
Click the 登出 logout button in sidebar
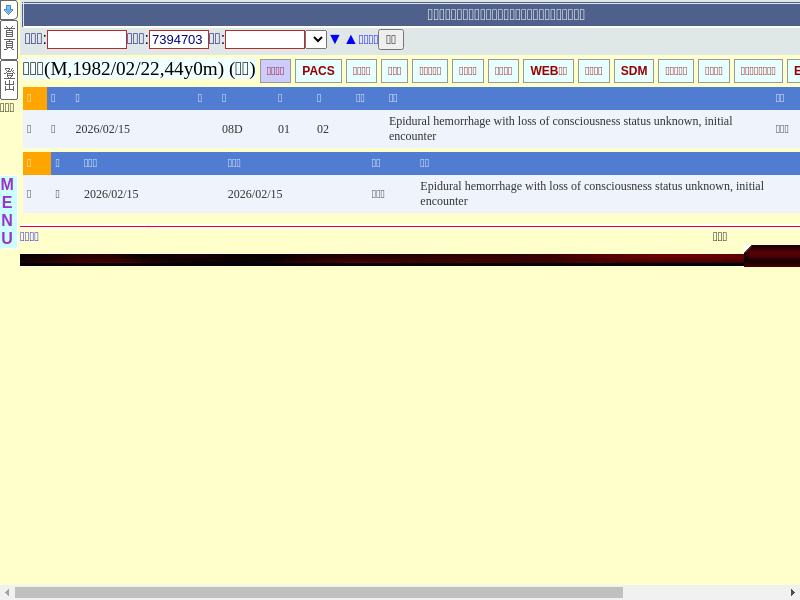(8, 79)
